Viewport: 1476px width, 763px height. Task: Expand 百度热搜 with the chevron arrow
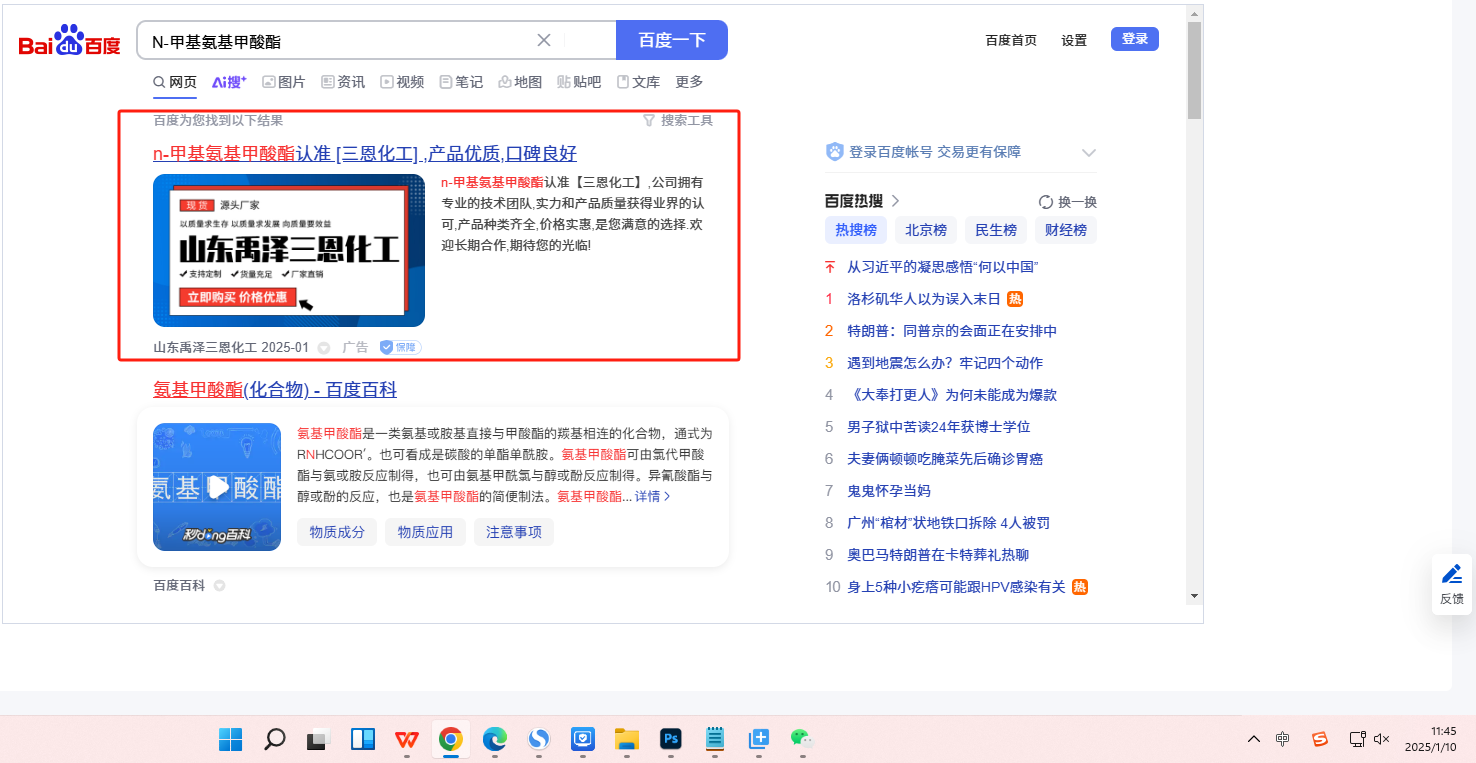point(895,201)
